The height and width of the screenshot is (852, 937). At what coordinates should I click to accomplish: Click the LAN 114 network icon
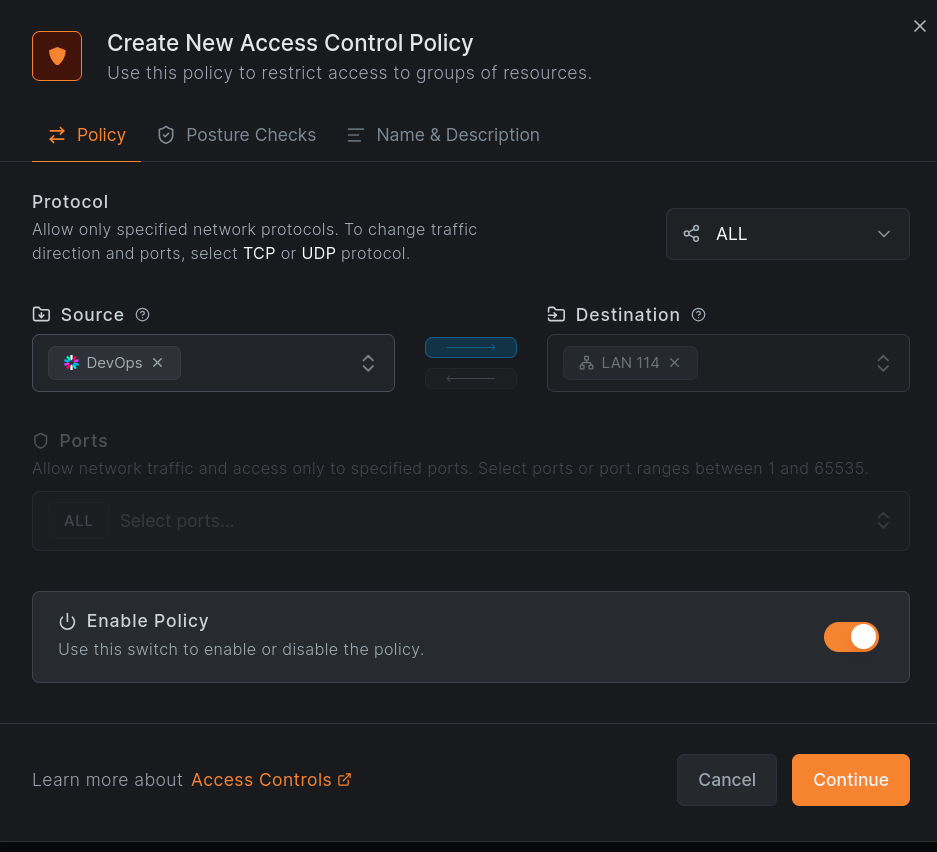586,363
